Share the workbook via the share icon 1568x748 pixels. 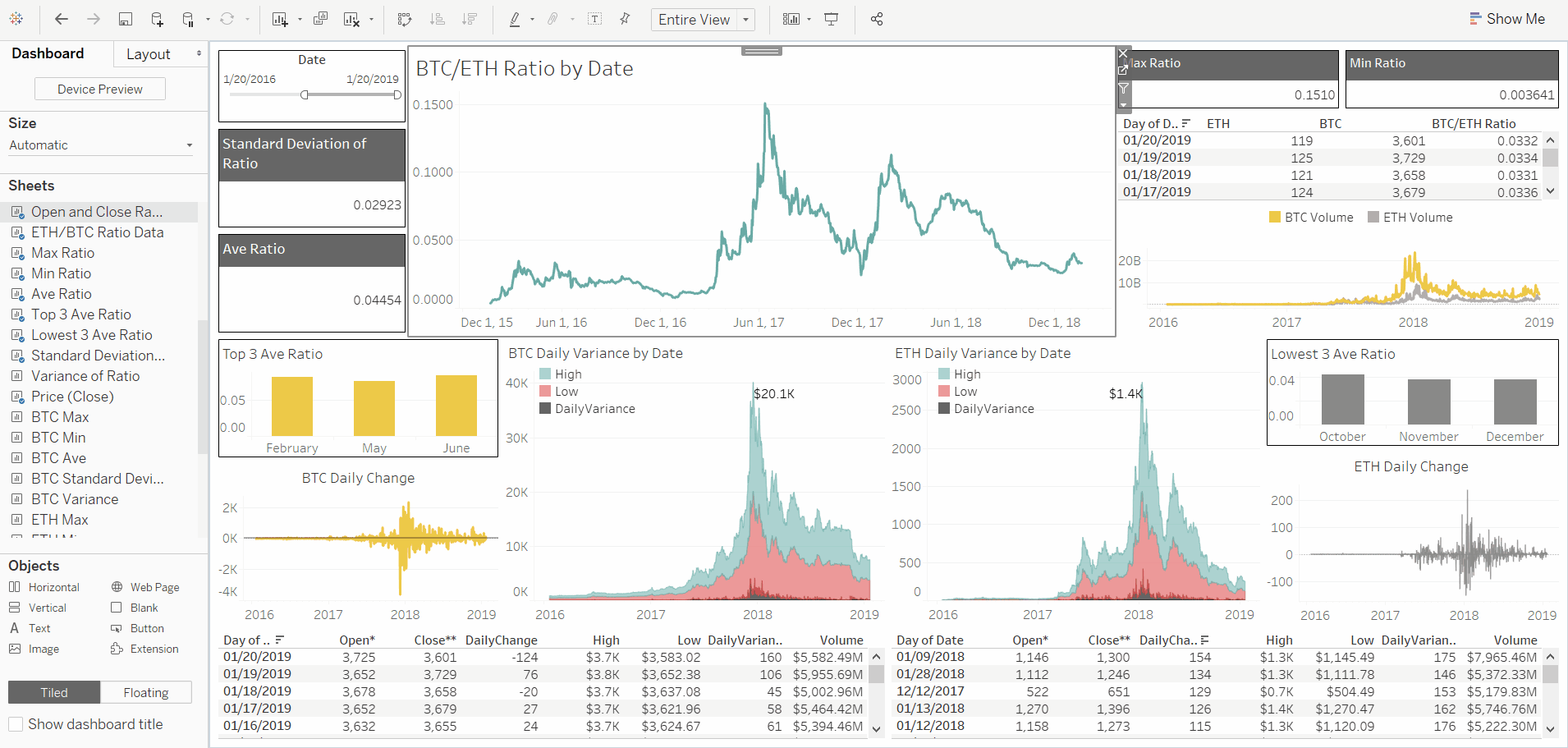(876, 19)
